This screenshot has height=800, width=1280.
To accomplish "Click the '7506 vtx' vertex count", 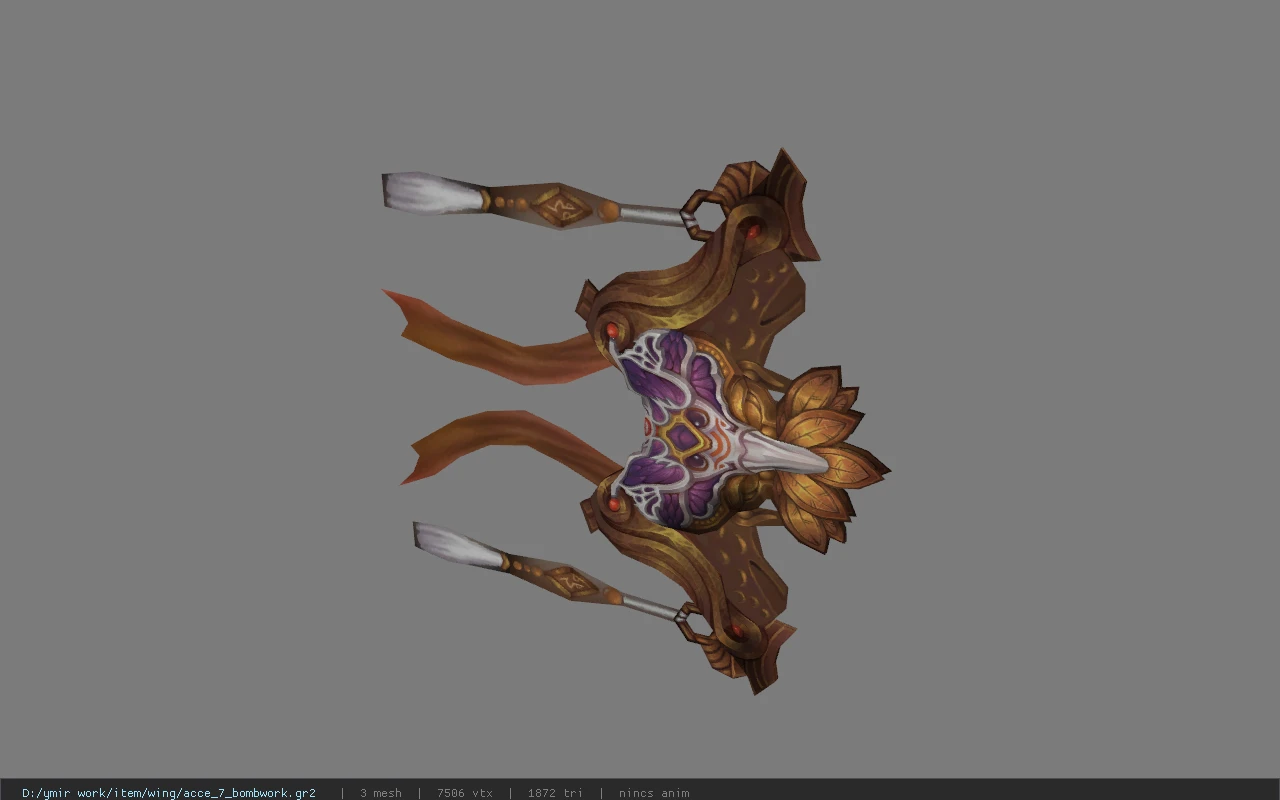I will pos(465,793).
